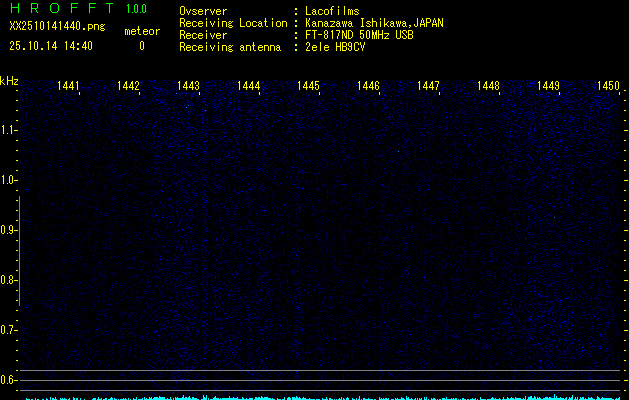Select the 1.0 kHz axis label
629x400 pixels.
click(9, 180)
